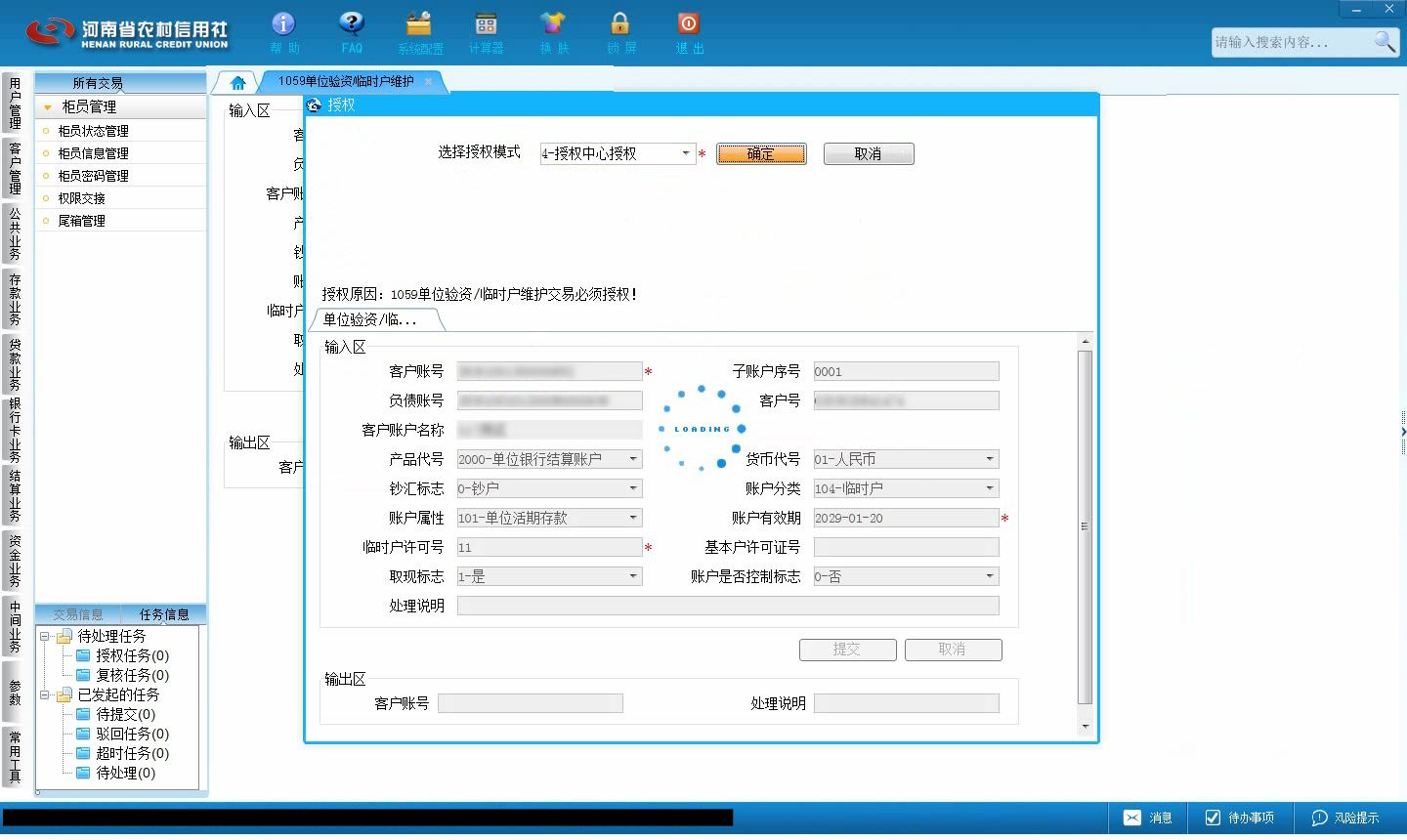Image resolution: width=1407 pixels, height=840 pixels.
Task: Open 待办事项 in status bar
Action: click(1239, 819)
